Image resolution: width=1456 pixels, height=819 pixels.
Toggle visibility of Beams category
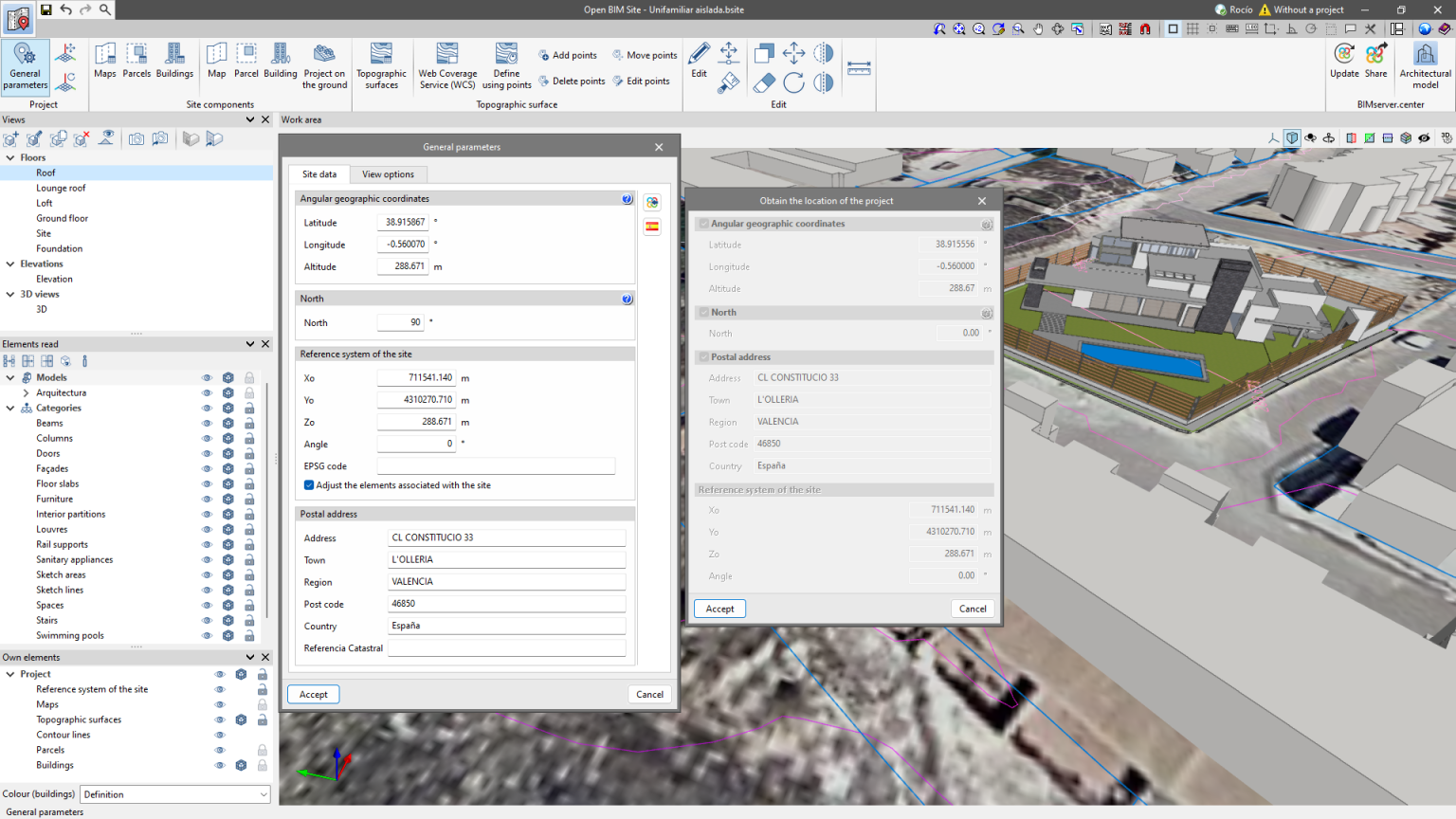click(207, 424)
